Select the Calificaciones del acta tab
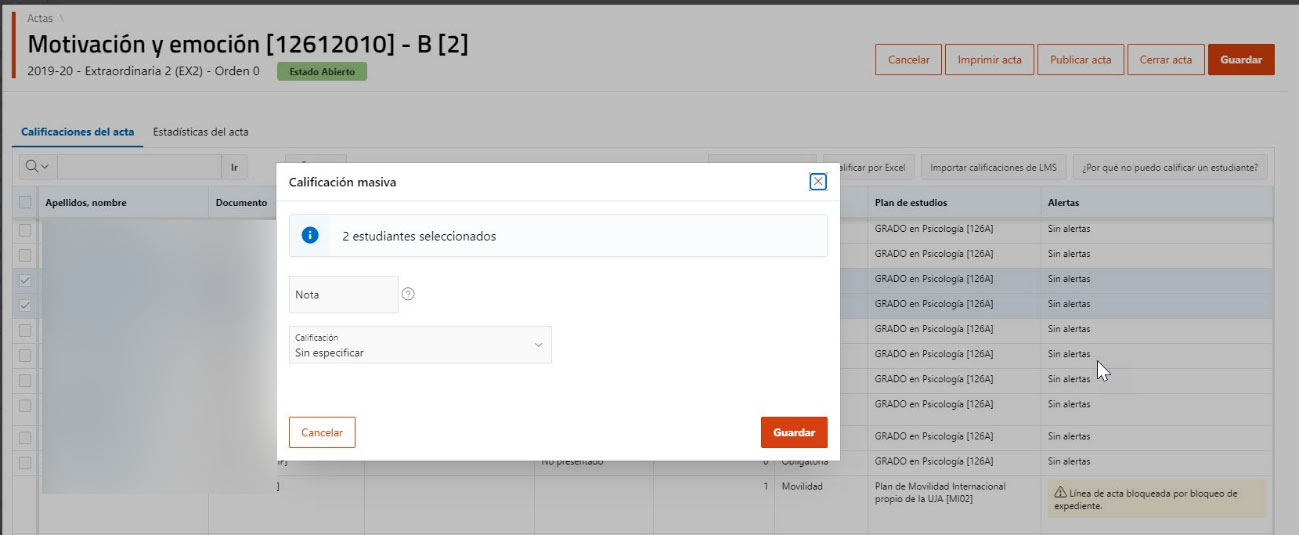The image size is (1299, 535). 78,132
